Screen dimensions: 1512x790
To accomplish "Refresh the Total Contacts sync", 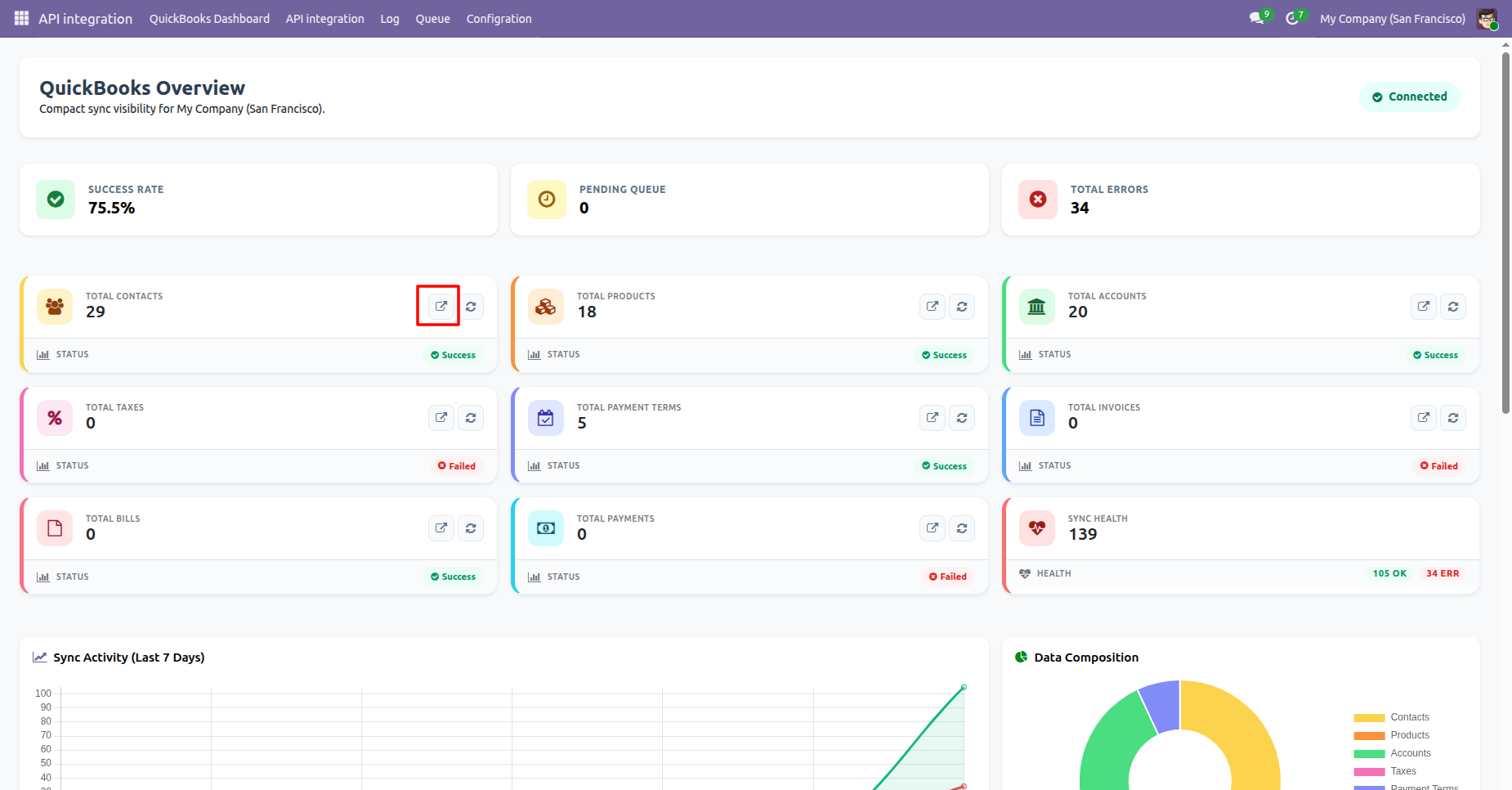I will 471,307.
